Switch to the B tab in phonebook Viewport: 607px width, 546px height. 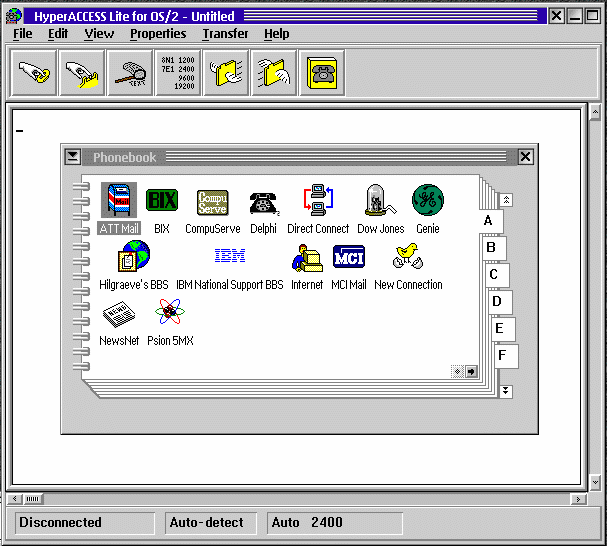pos(492,247)
